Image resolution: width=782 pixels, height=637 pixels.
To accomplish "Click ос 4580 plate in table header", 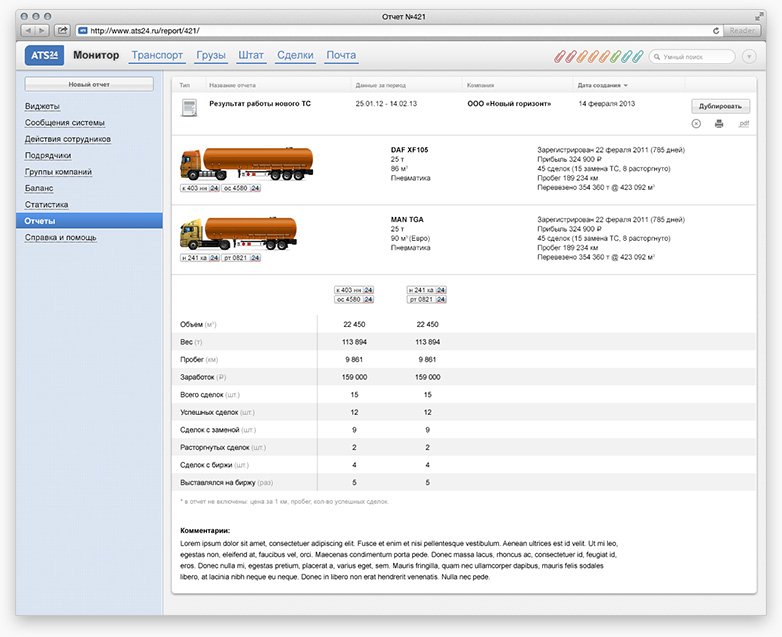I will click(x=354, y=299).
